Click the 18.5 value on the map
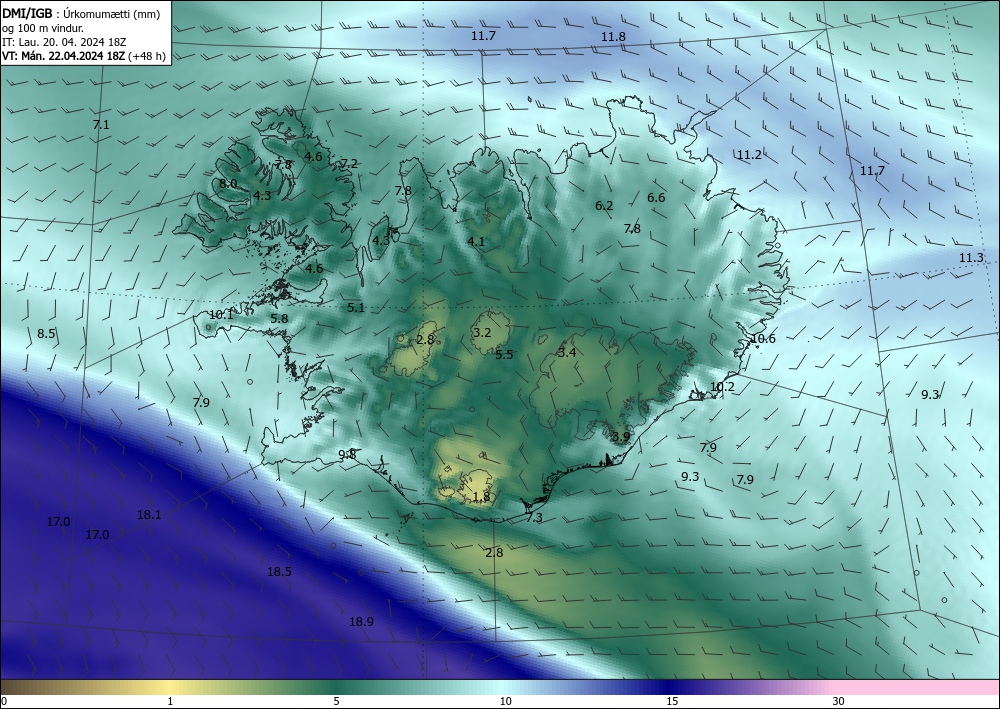Image resolution: width=1000 pixels, height=709 pixels. click(279, 572)
